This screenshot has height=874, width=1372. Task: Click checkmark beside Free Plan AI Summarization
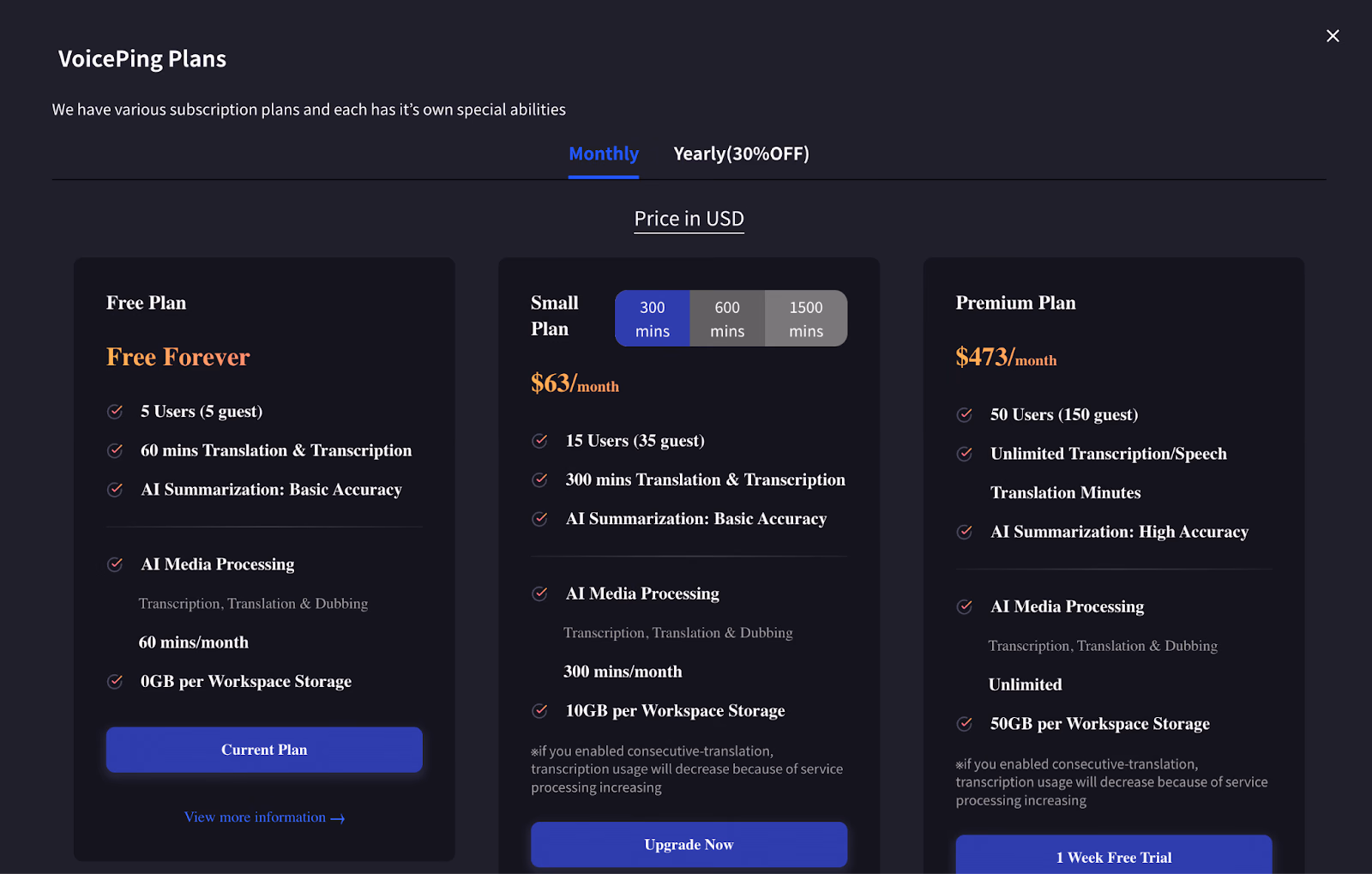click(115, 490)
